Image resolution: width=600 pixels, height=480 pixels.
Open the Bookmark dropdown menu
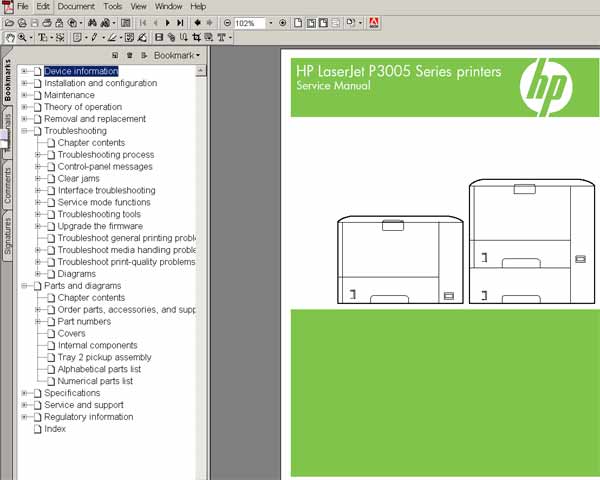177,56
